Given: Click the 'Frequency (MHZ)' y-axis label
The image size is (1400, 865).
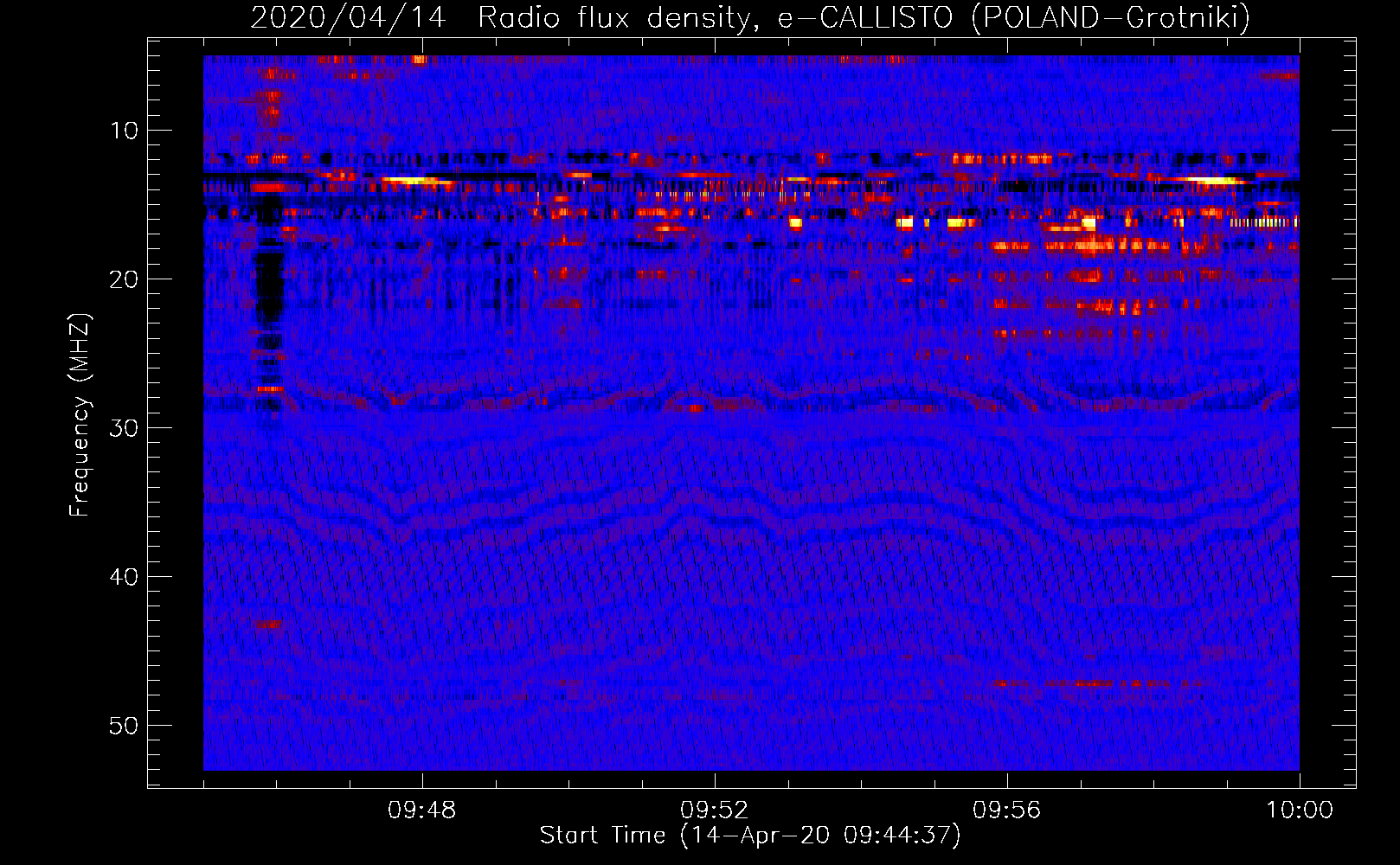Looking at the screenshot, I should (x=80, y=414).
